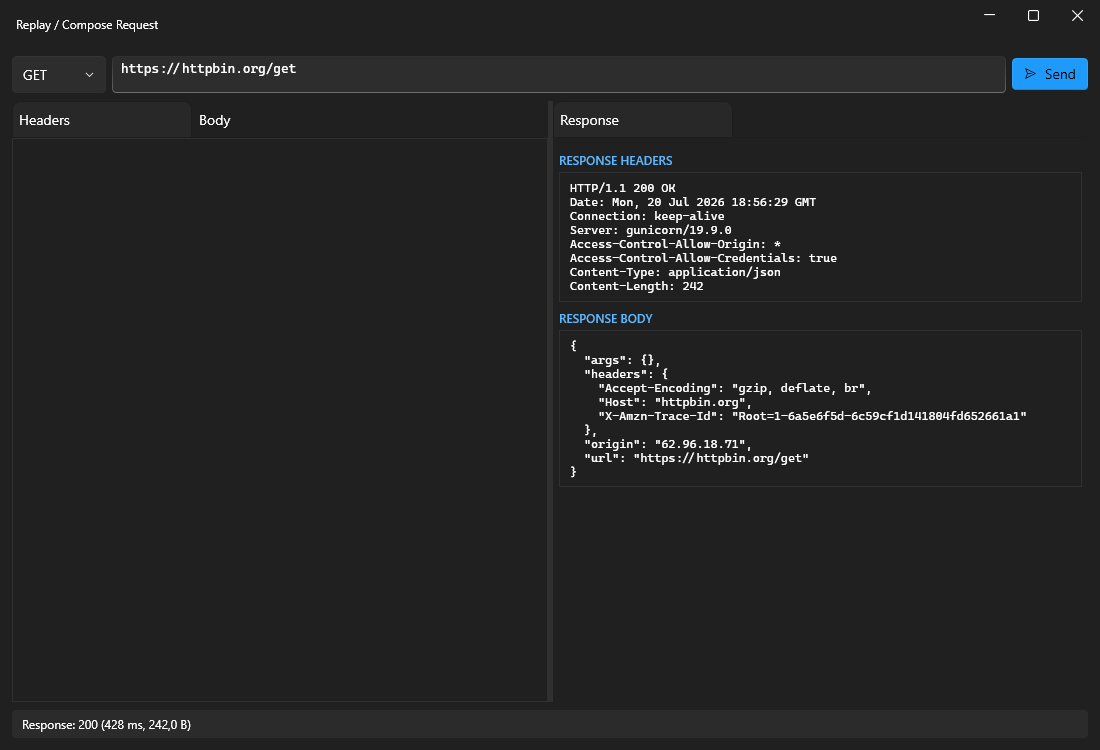Minimize the Replay / Compose Request window
Image resolution: width=1100 pixels, height=750 pixels.
click(x=989, y=15)
